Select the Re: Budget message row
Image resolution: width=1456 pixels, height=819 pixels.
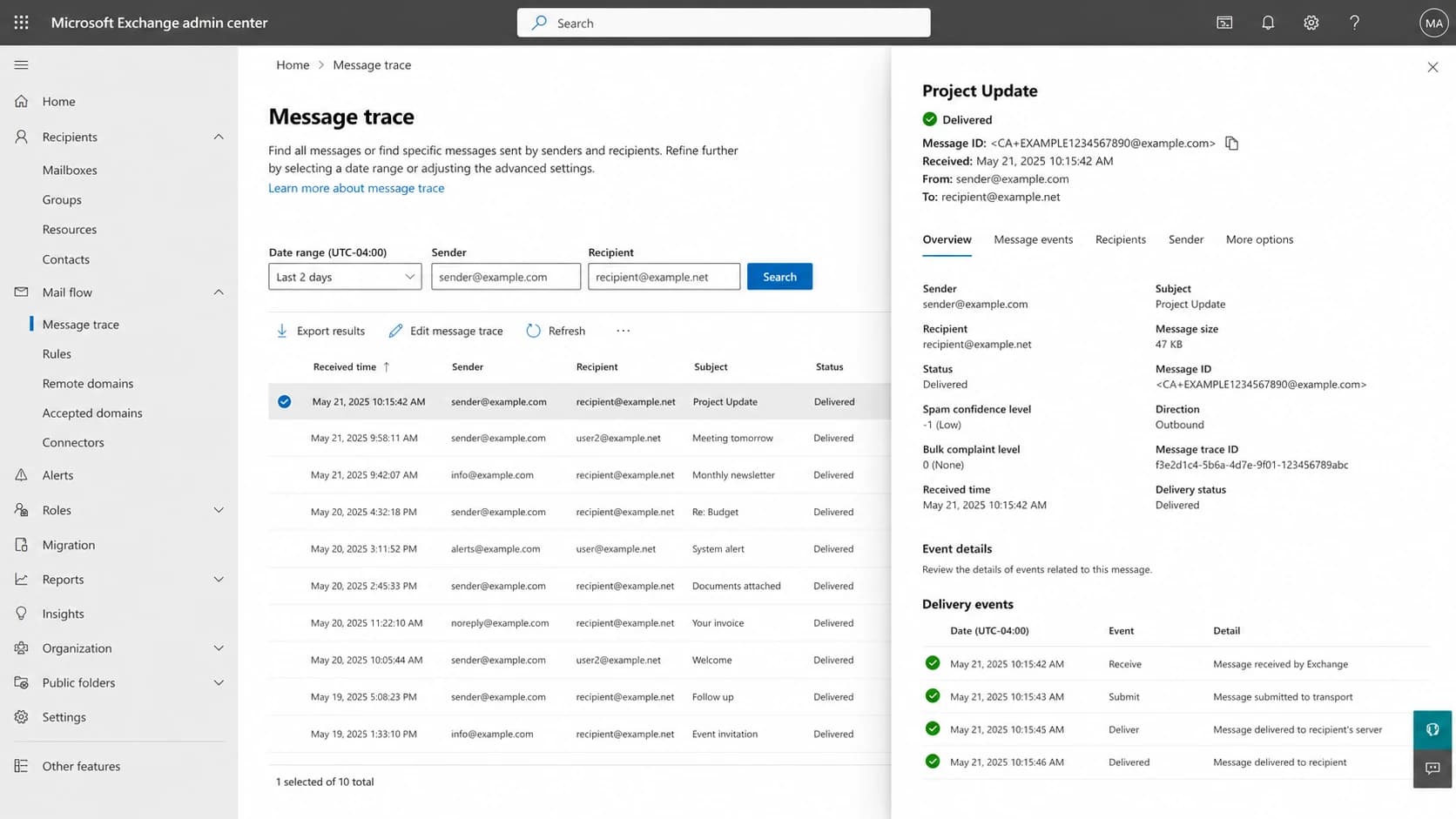(579, 513)
